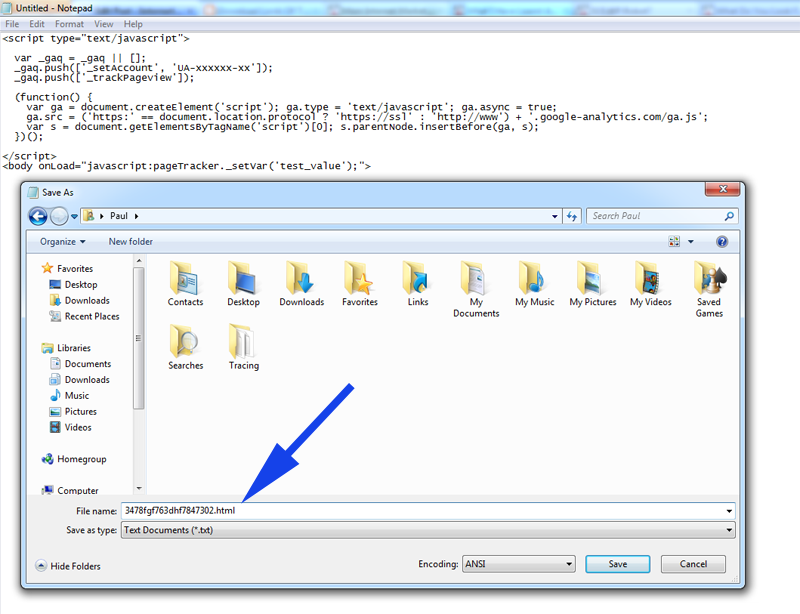Open the Saved Games folder

tap(709, 289)
